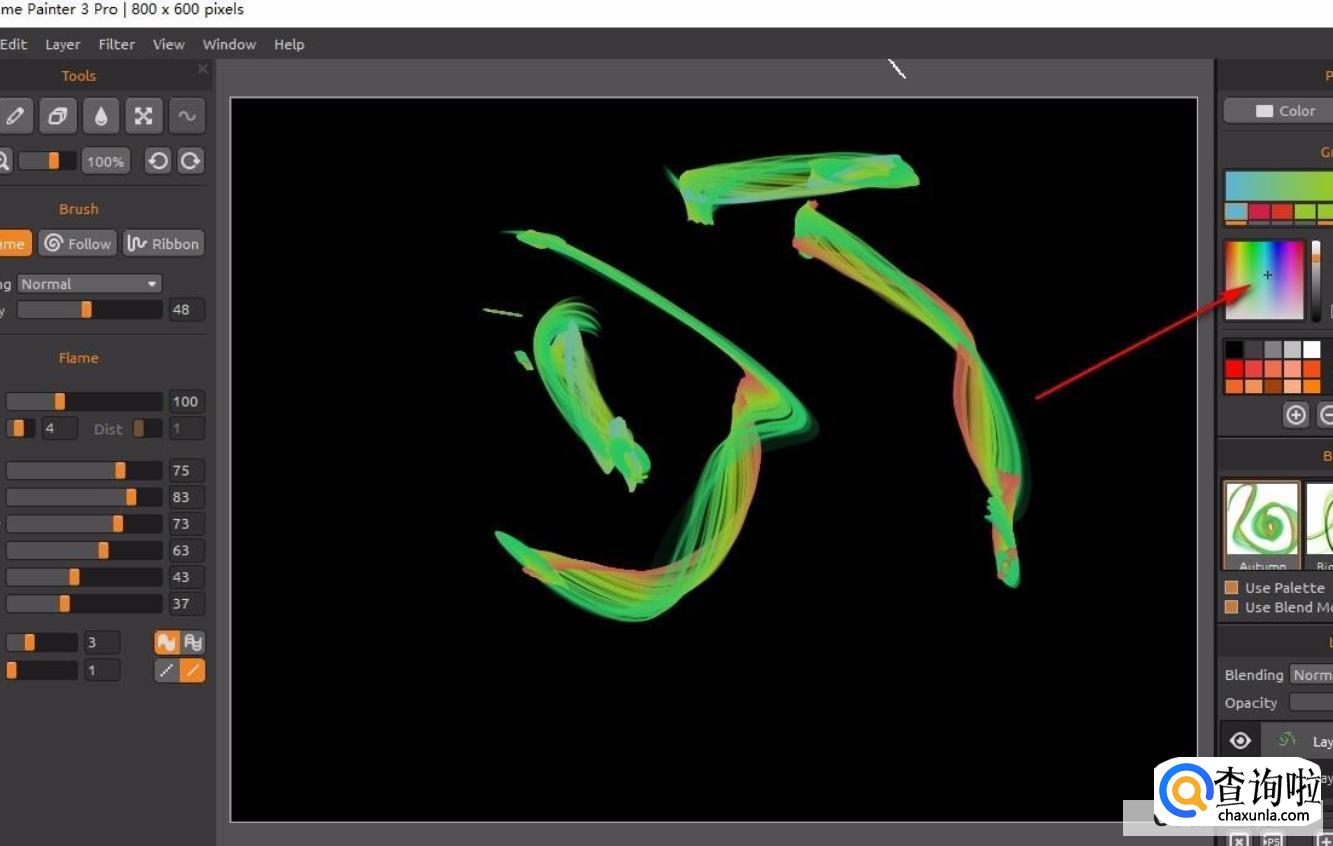
Task: Click the Flame slider valued 83
Action: coord(84,497)
